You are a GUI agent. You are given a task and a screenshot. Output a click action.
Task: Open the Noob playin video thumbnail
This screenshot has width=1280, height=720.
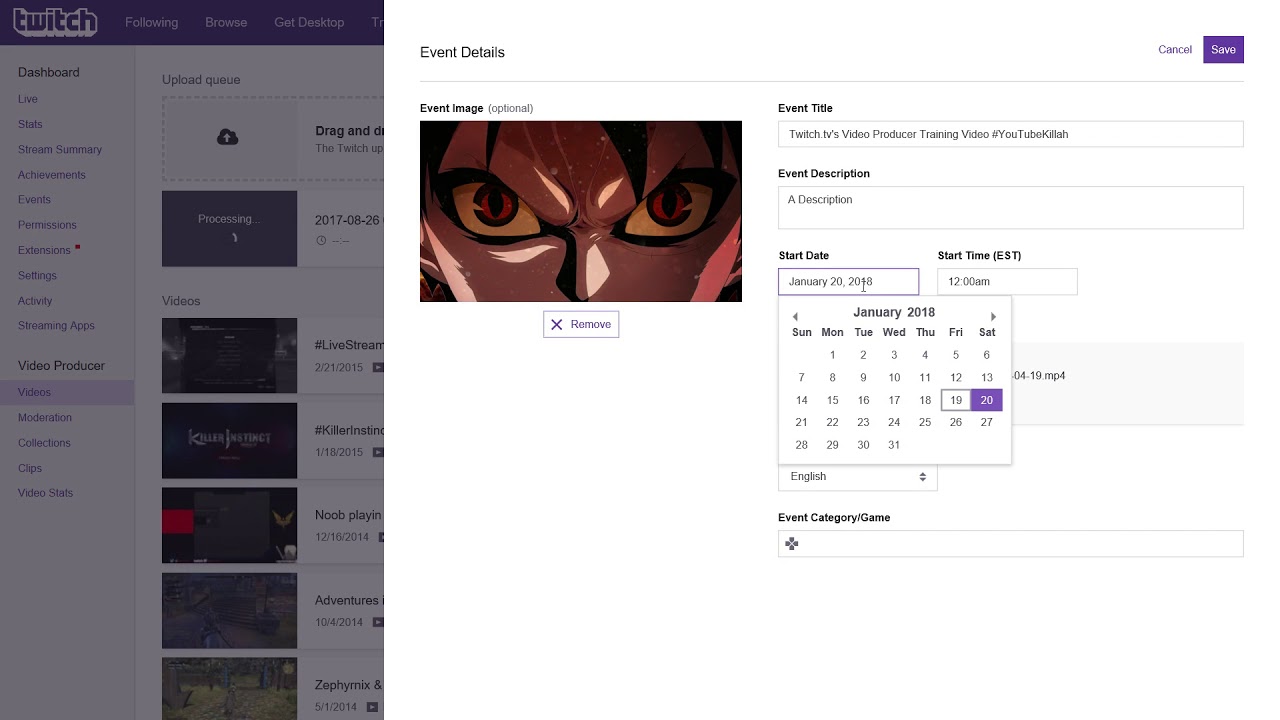[x=229, y=526]
